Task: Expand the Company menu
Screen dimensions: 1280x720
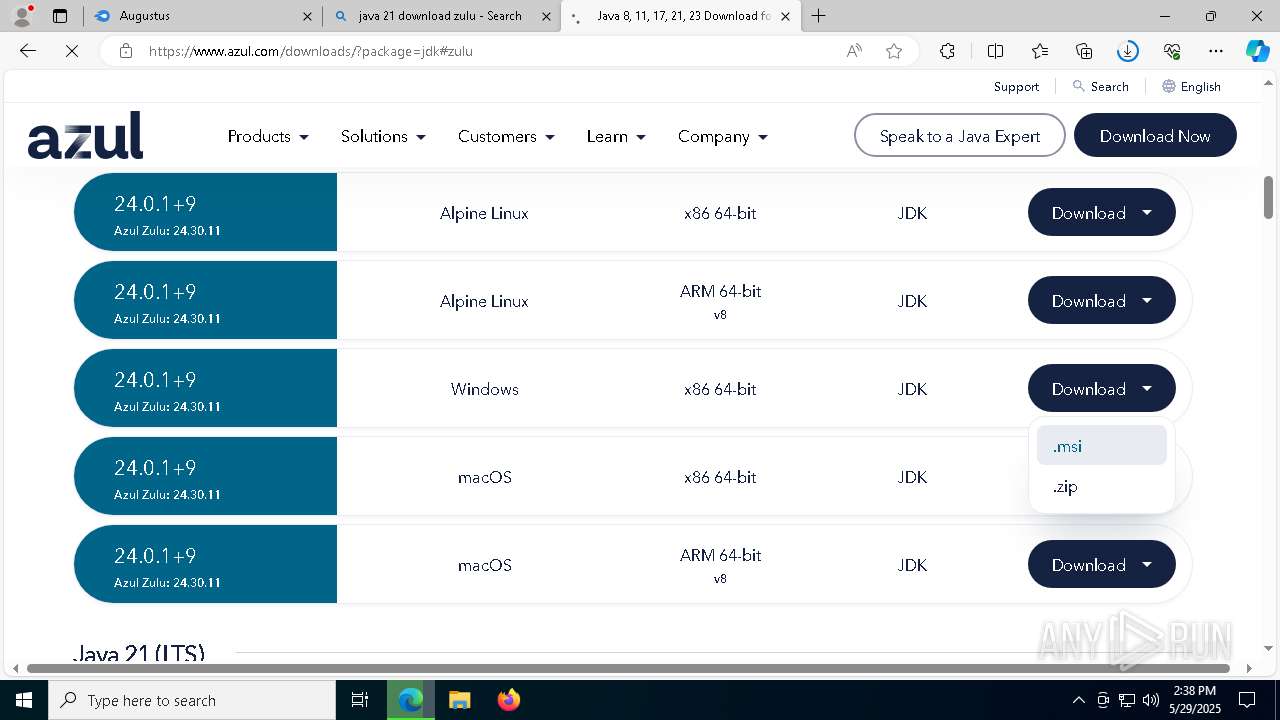Action: pos(722,136)
